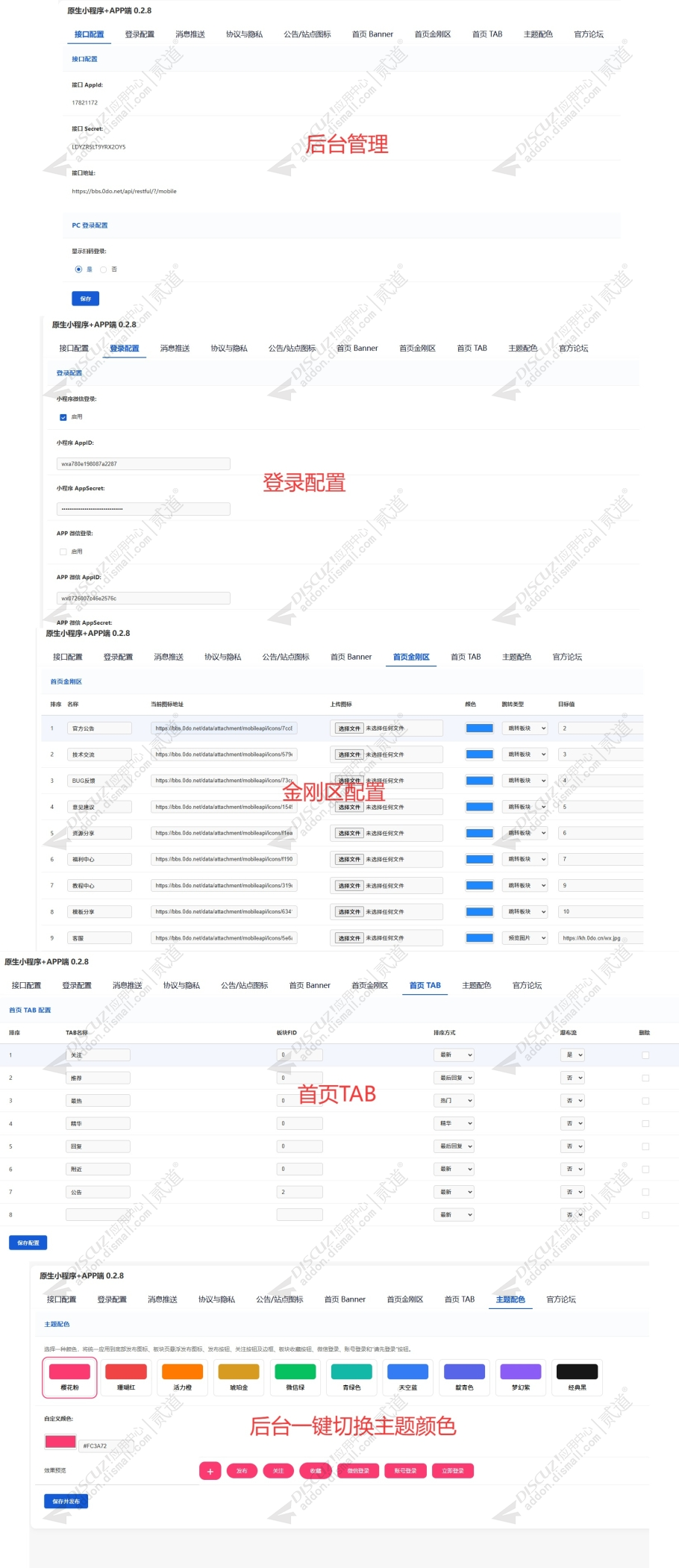Click the #FC3A72 hex color field
This screenshot has height=1568, width=679.
point(107,1446)
